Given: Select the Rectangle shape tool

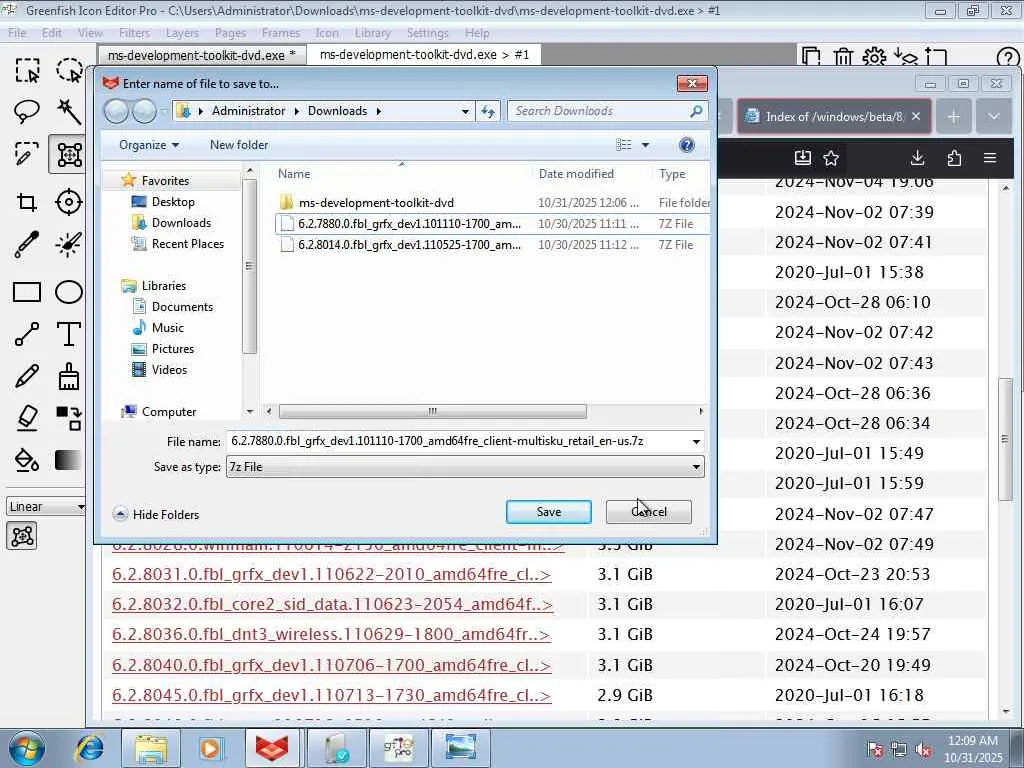Looking at the screenshot, I should (27, 292).
